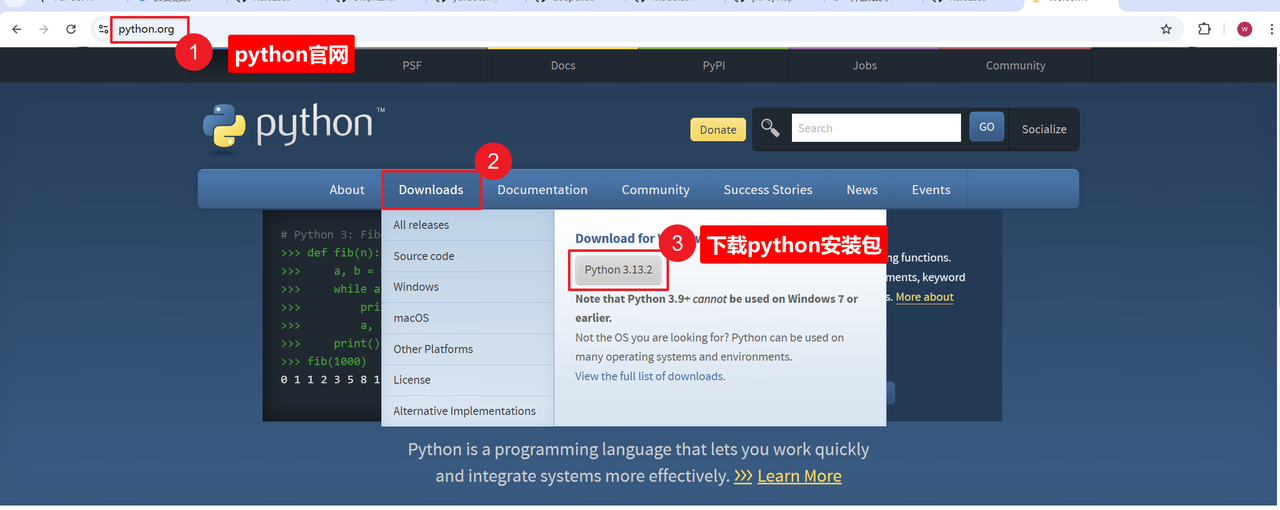Open Community in the main navigation bar
Viewport: 1280px width, 510px height.
click(x=656, y=189)
